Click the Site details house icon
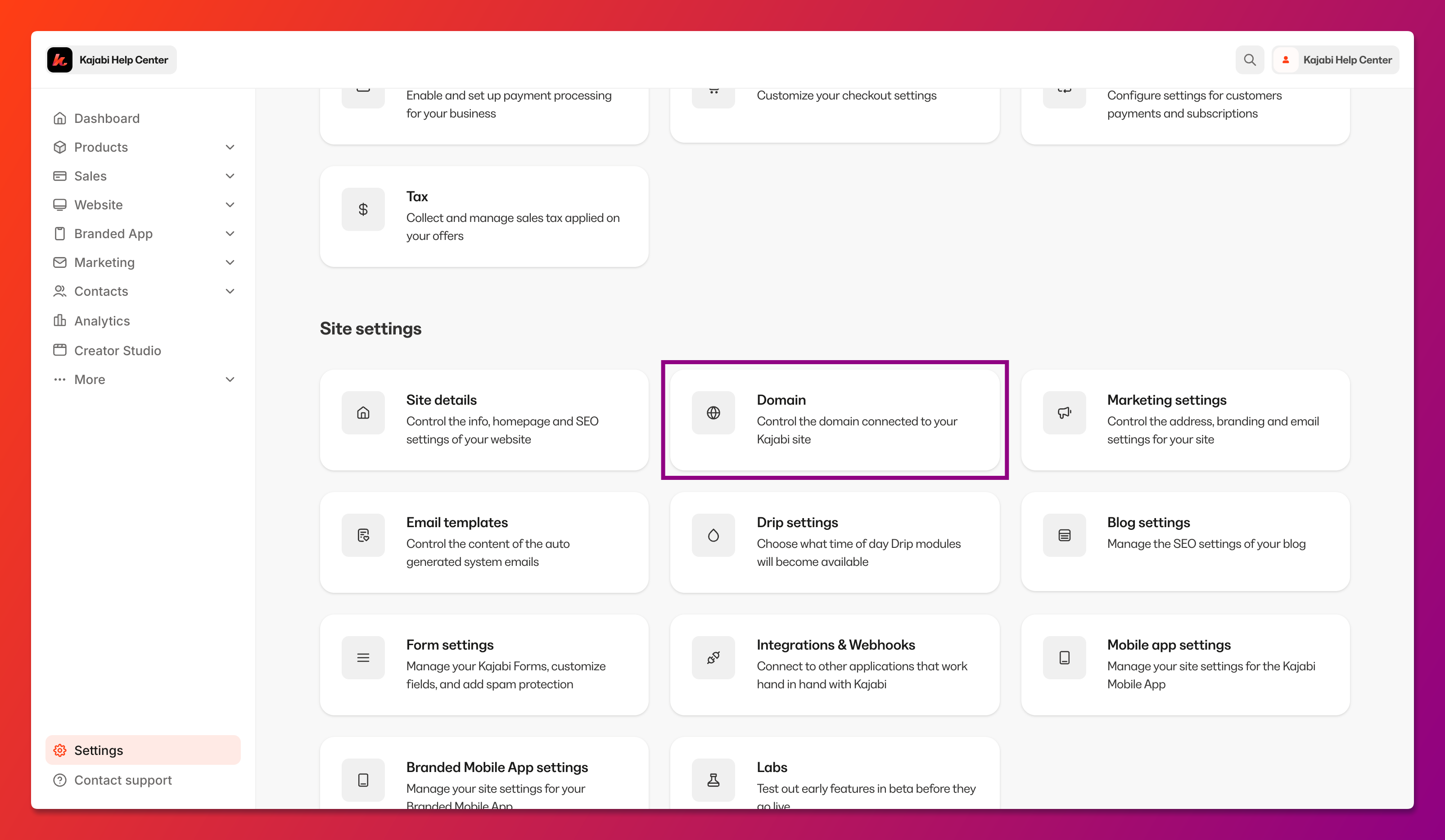The height and width of the screenshot is (840, 1445). (x=363, y=413)
